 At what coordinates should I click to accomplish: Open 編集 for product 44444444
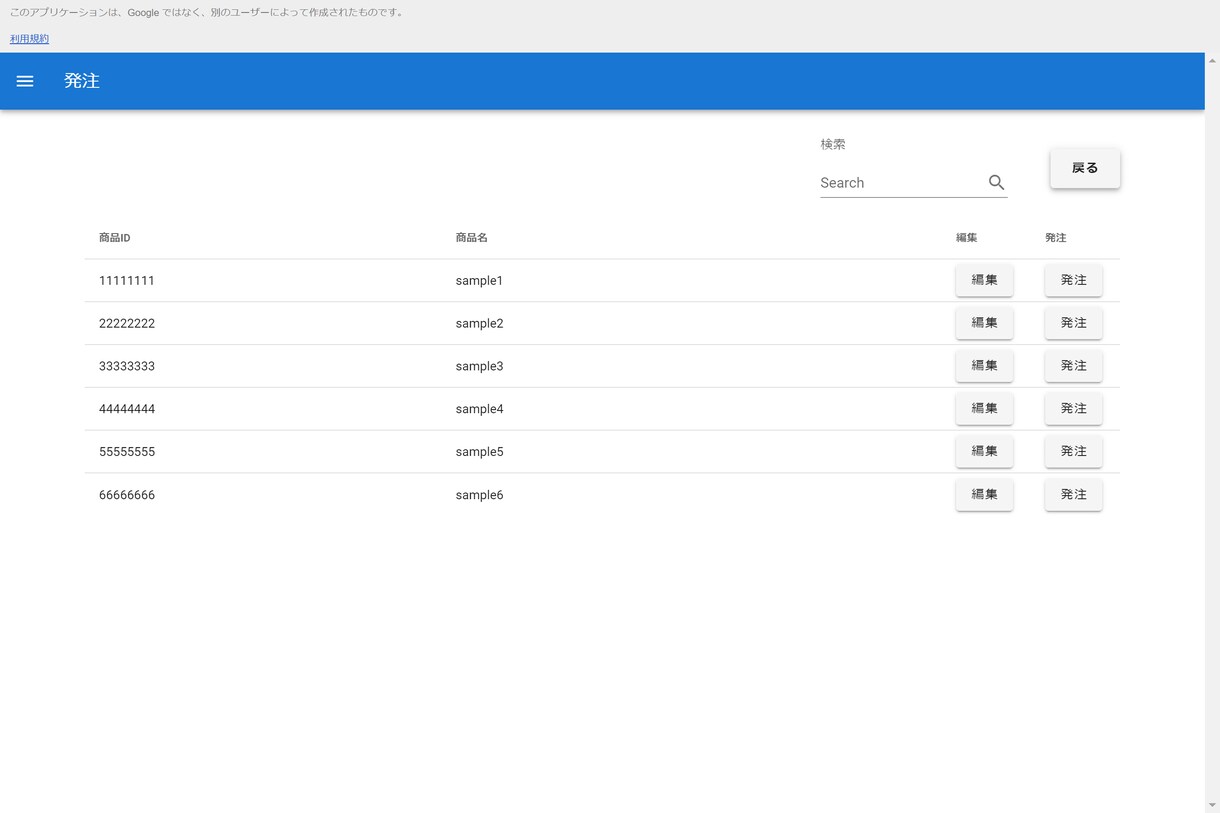point(984,409)
